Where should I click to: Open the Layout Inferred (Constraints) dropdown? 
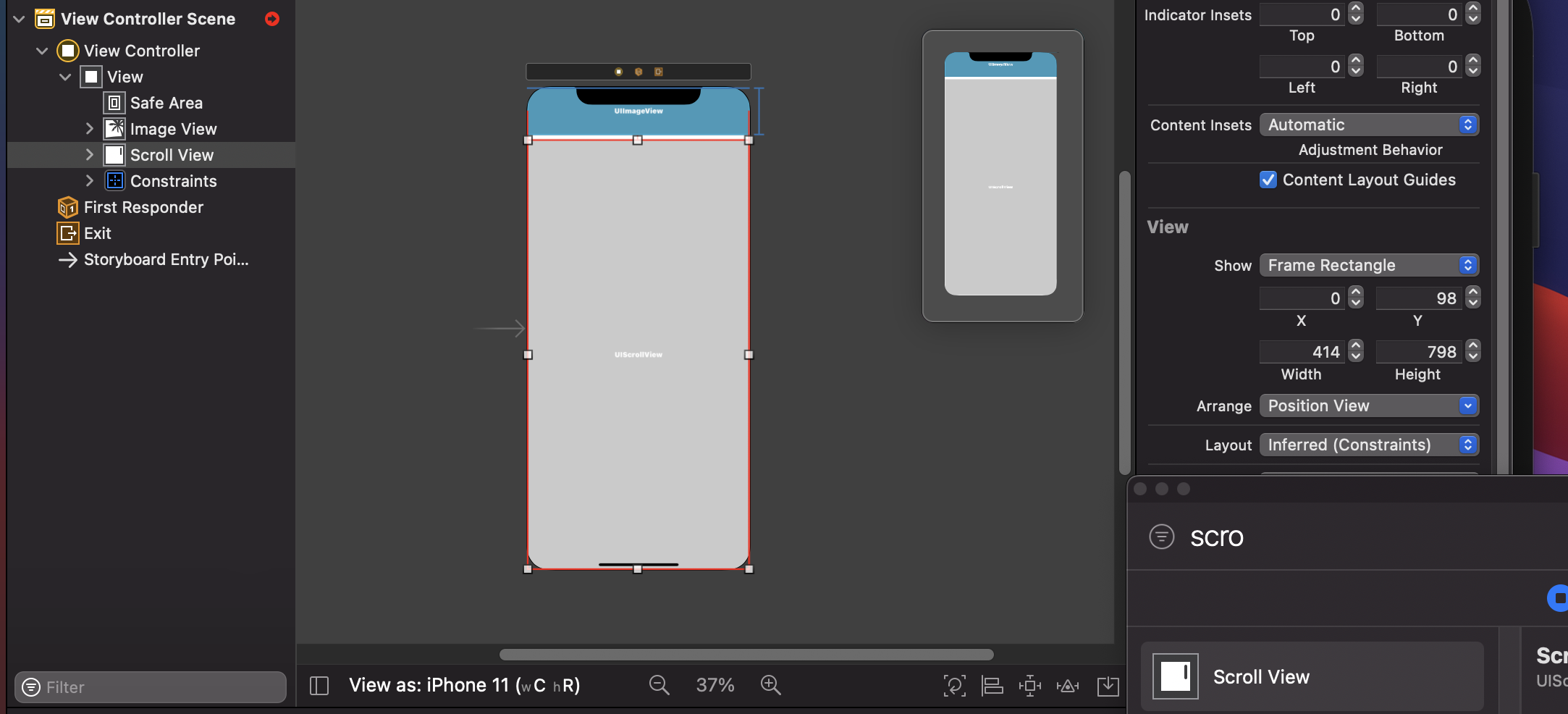1369,445
